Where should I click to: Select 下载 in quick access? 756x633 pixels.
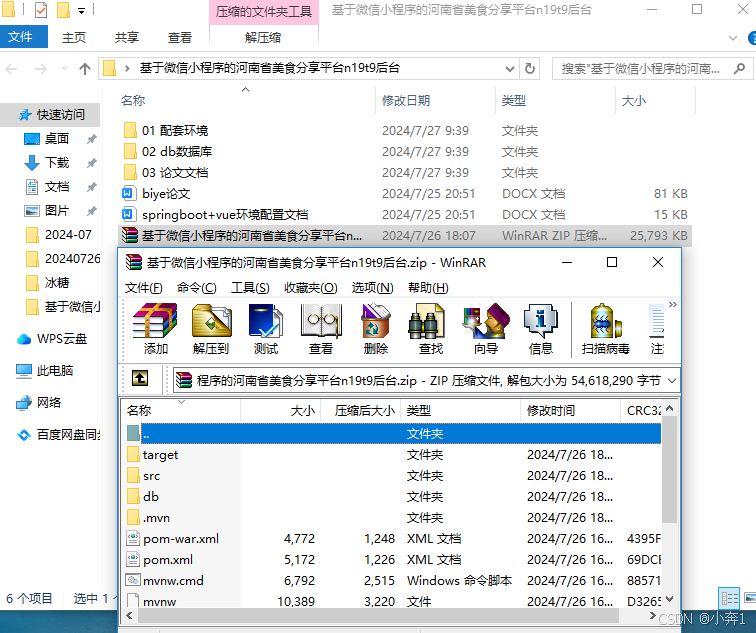point(56,163)
